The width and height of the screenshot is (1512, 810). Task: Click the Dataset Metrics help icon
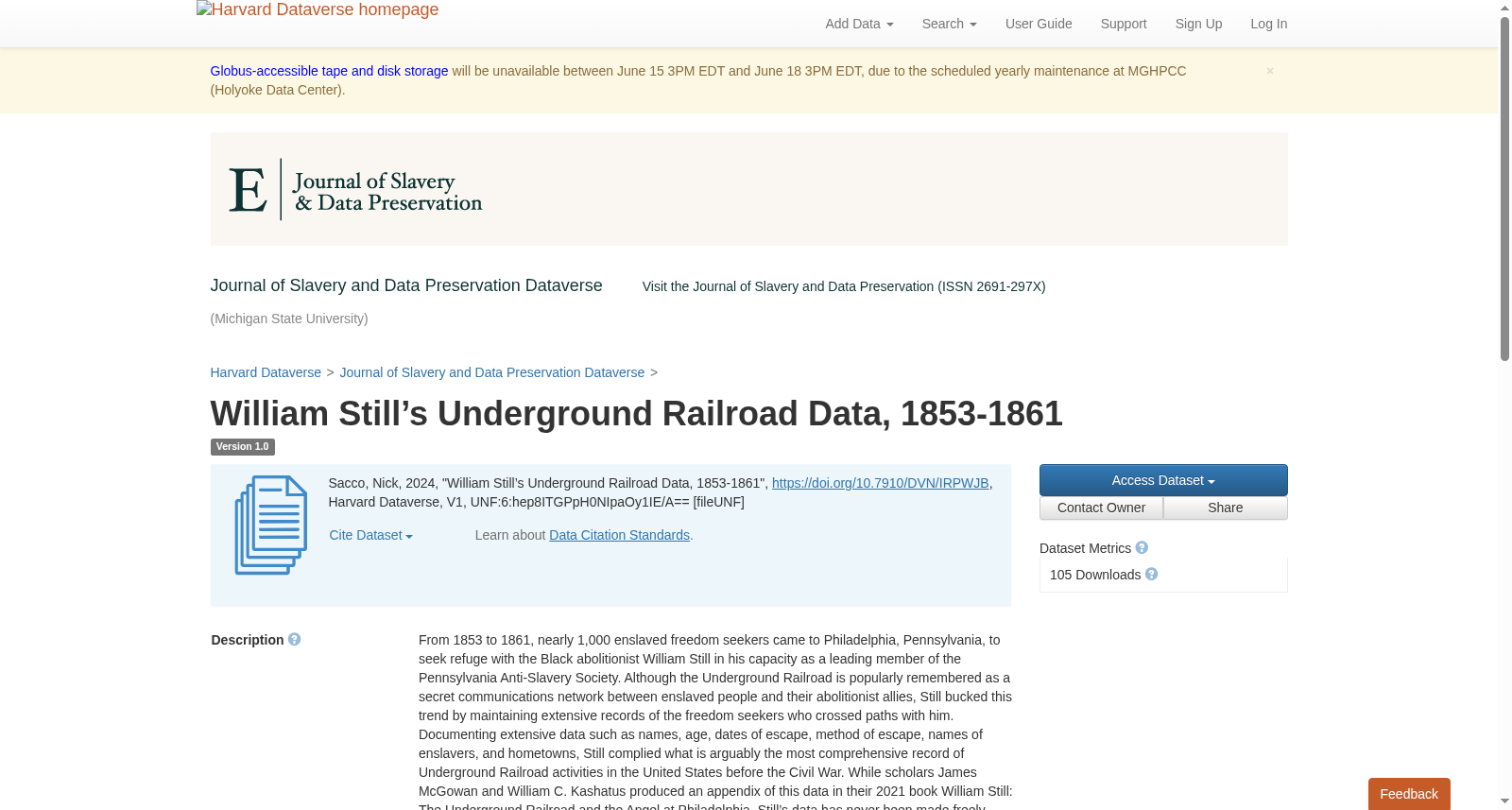pos(1142,548)
